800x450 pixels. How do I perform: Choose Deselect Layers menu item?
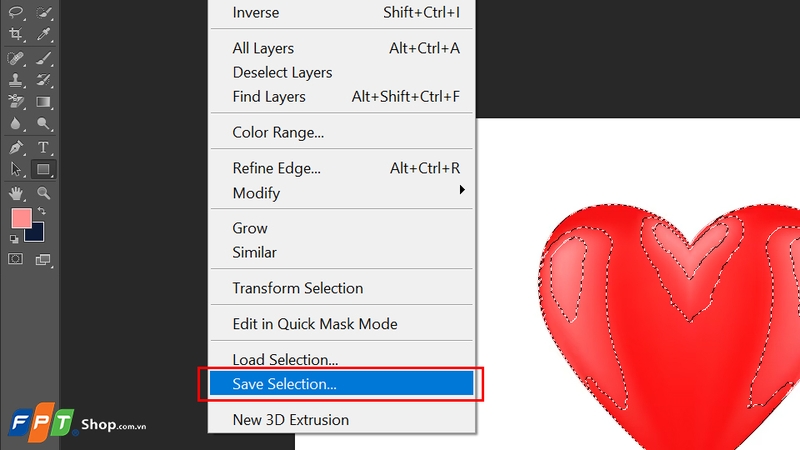[x=342, y=72]
